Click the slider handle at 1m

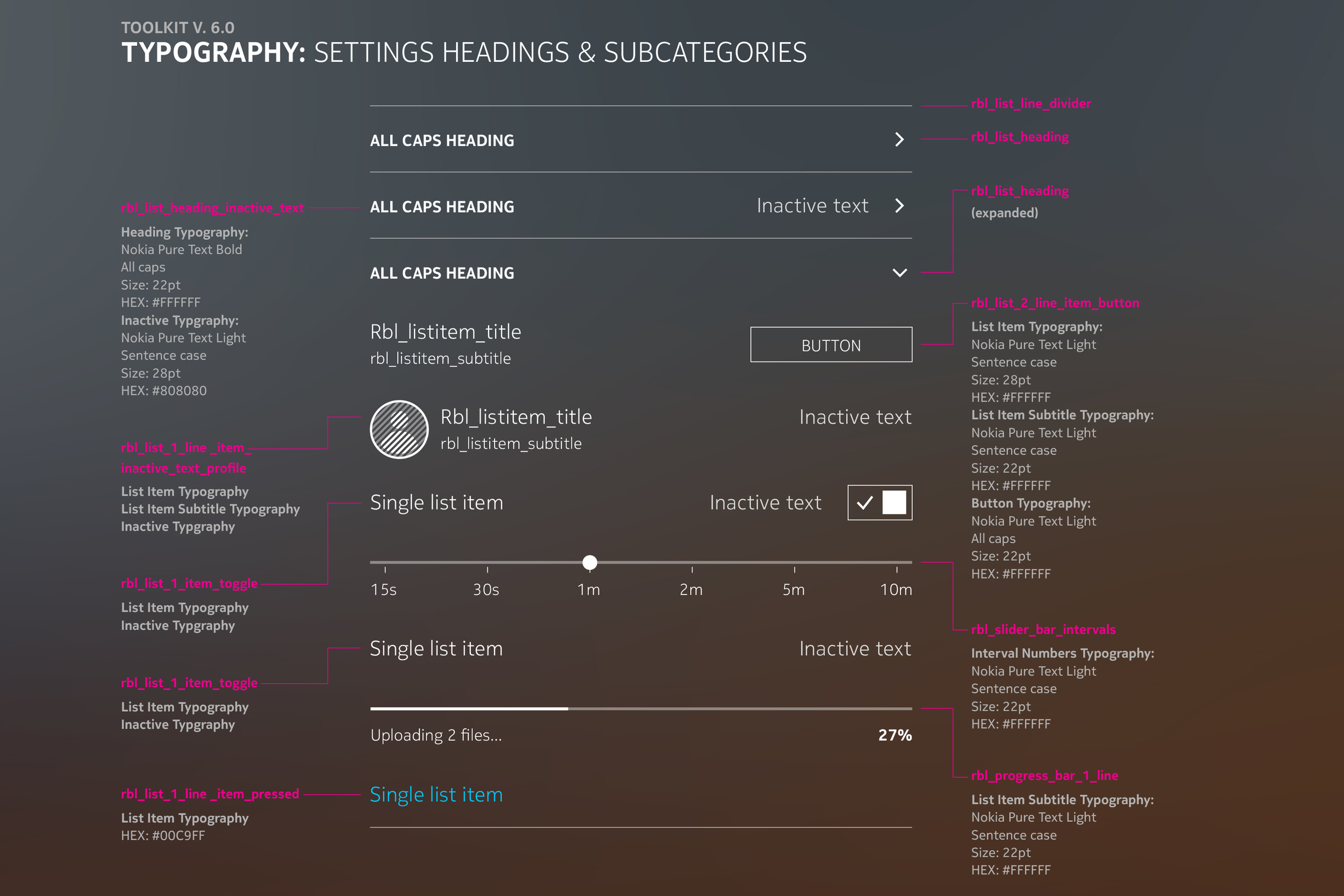(x=590, y=562)
